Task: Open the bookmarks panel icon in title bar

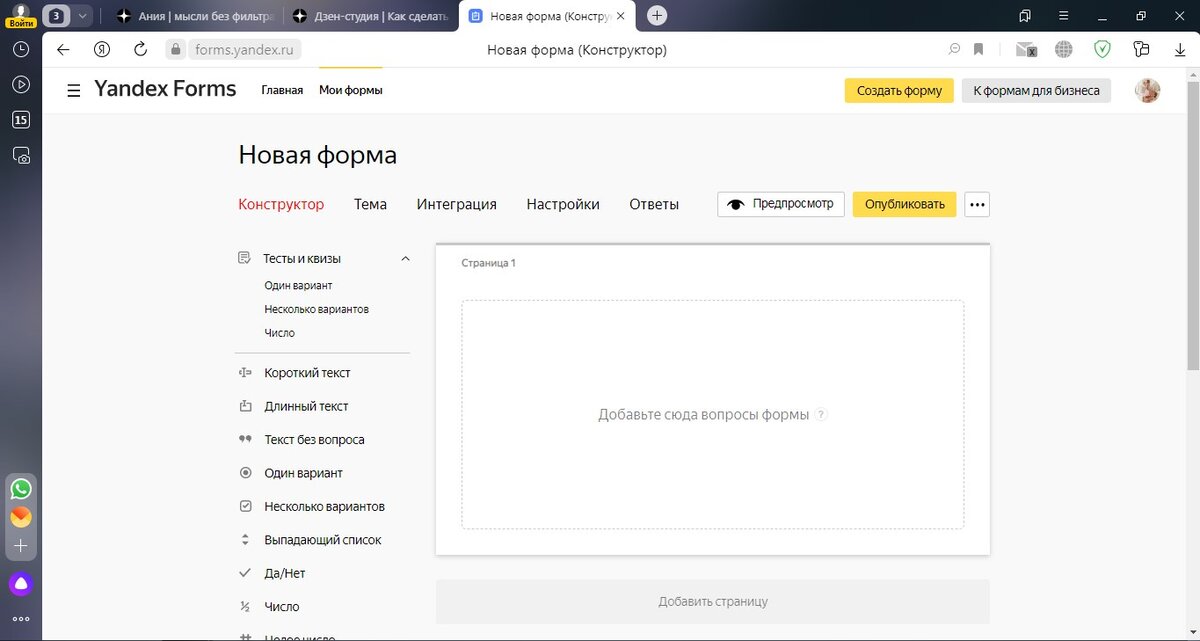Action: [1025, 16]
